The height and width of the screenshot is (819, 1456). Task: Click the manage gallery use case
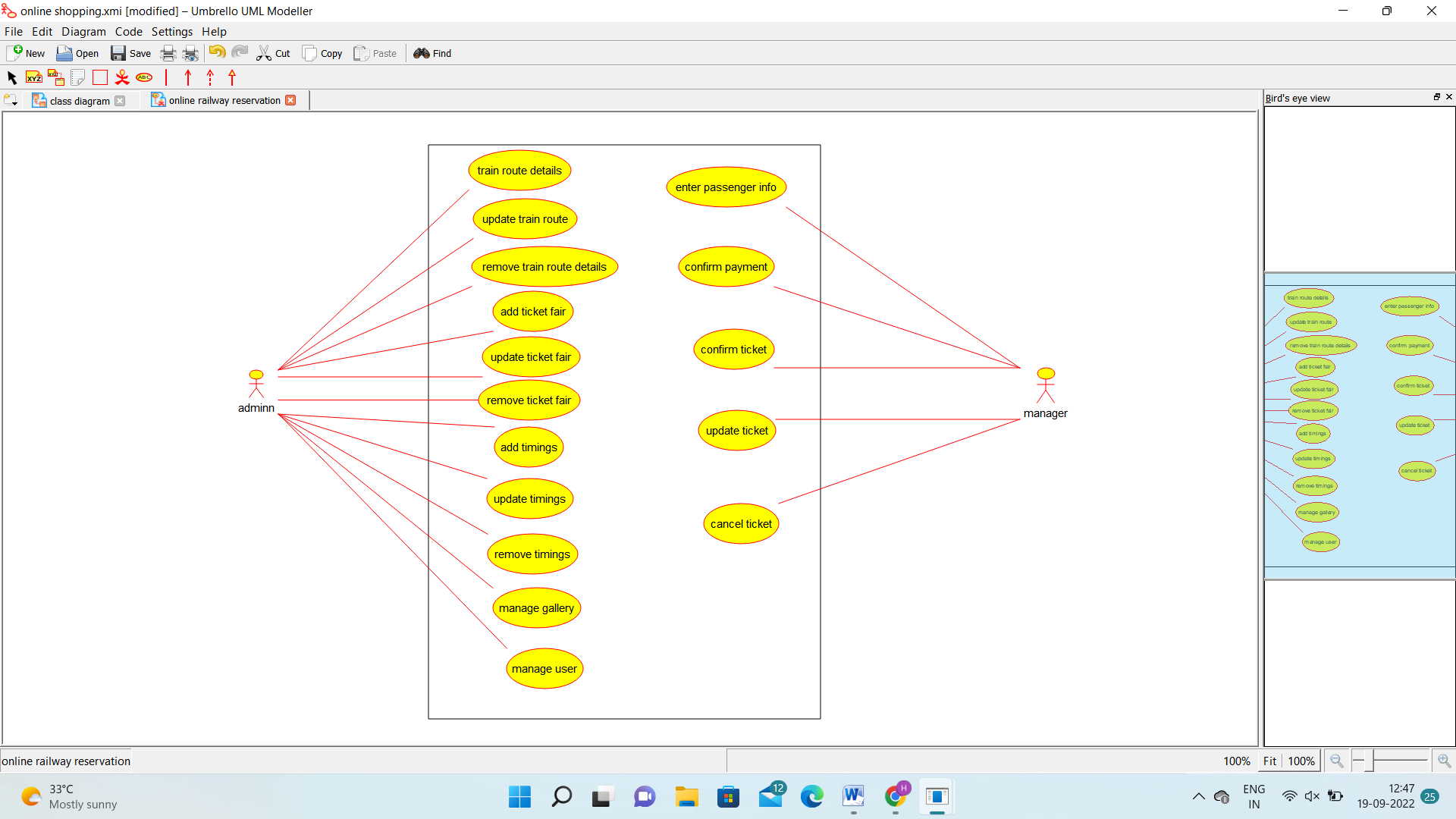536,608
